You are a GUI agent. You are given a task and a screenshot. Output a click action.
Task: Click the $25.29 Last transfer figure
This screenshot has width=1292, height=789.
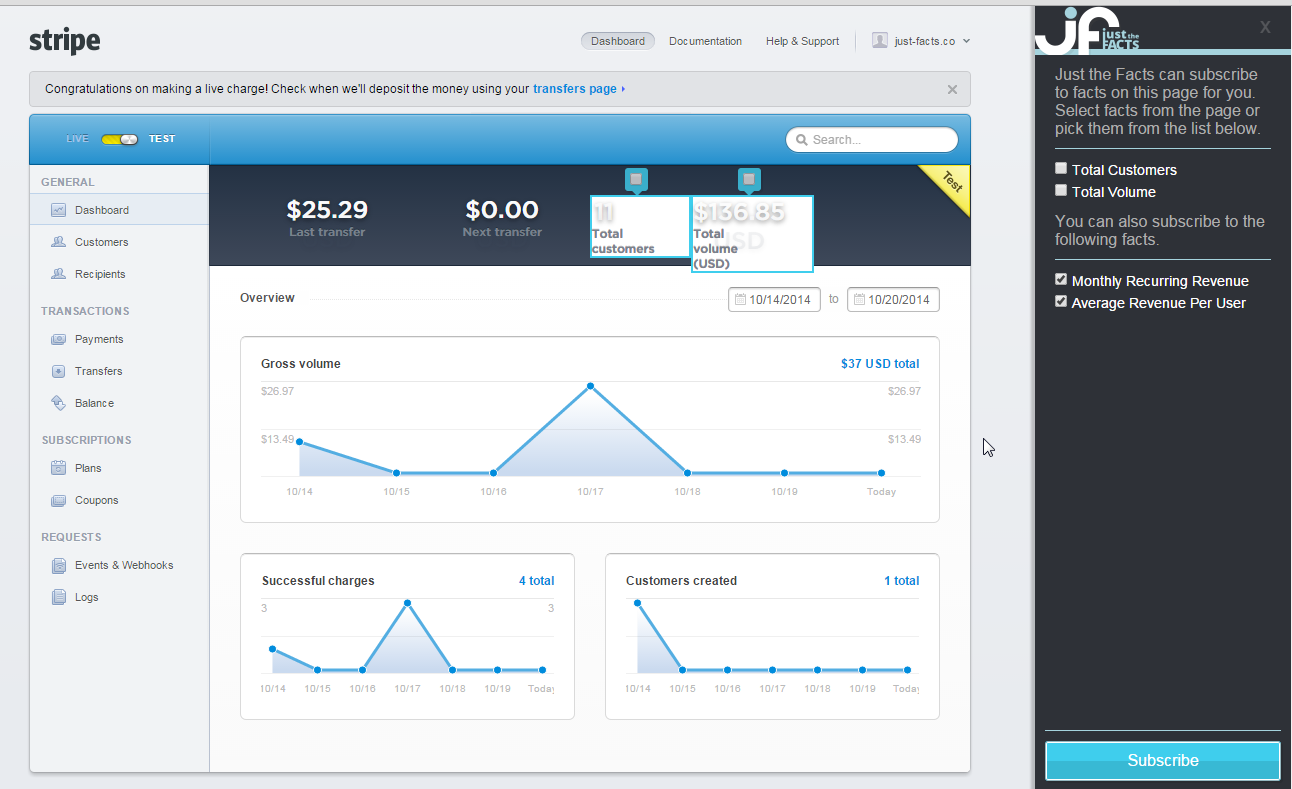327,210
